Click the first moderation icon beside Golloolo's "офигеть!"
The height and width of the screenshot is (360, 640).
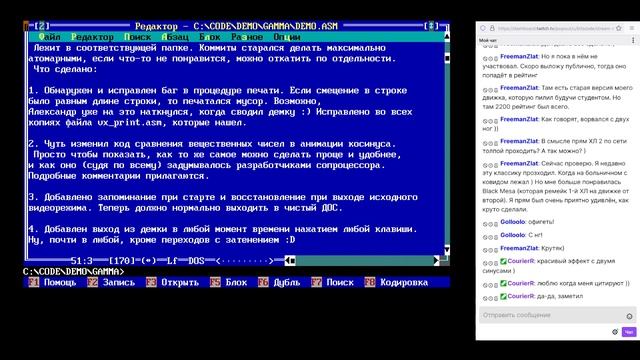click(485, 224)
